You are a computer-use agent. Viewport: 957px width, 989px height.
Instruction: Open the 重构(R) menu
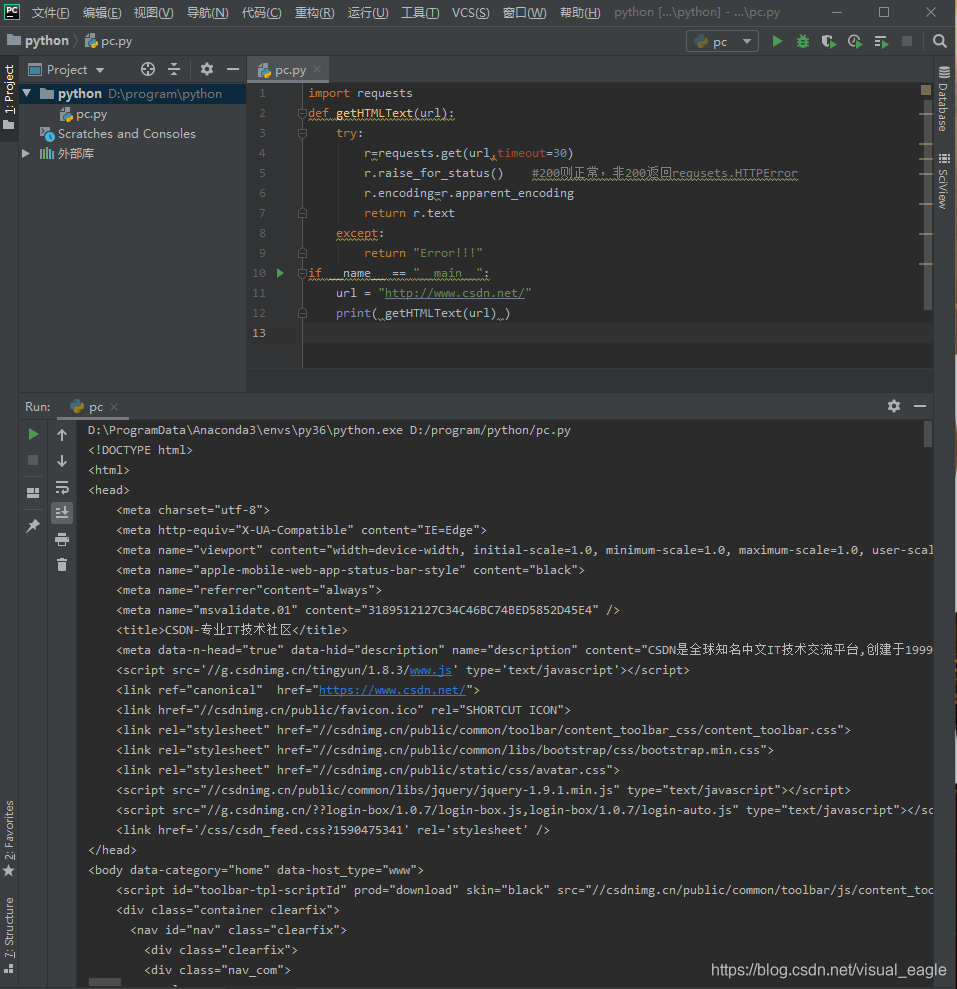pos(314,13)
